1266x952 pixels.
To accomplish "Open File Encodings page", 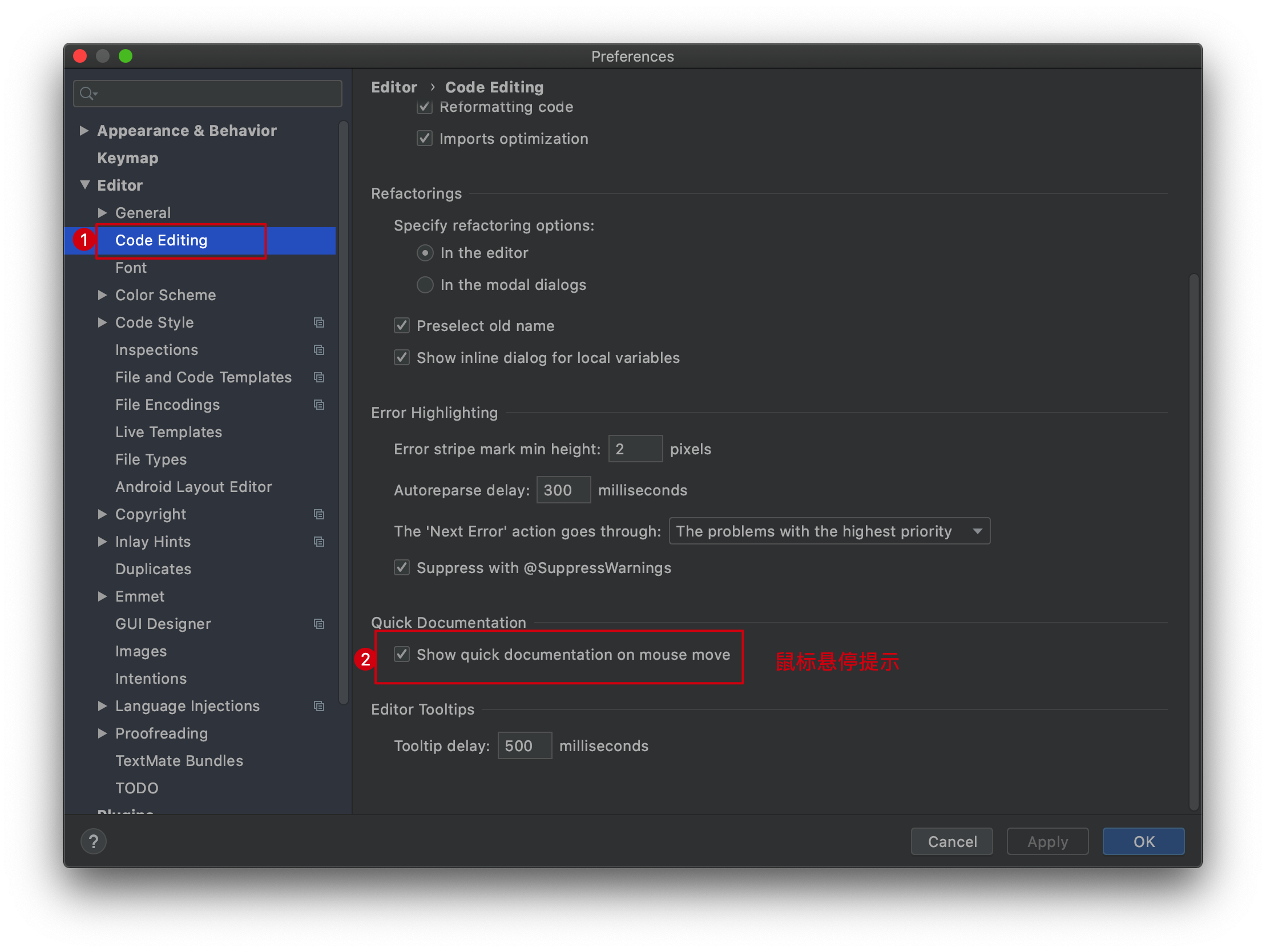I will point(168,405).
